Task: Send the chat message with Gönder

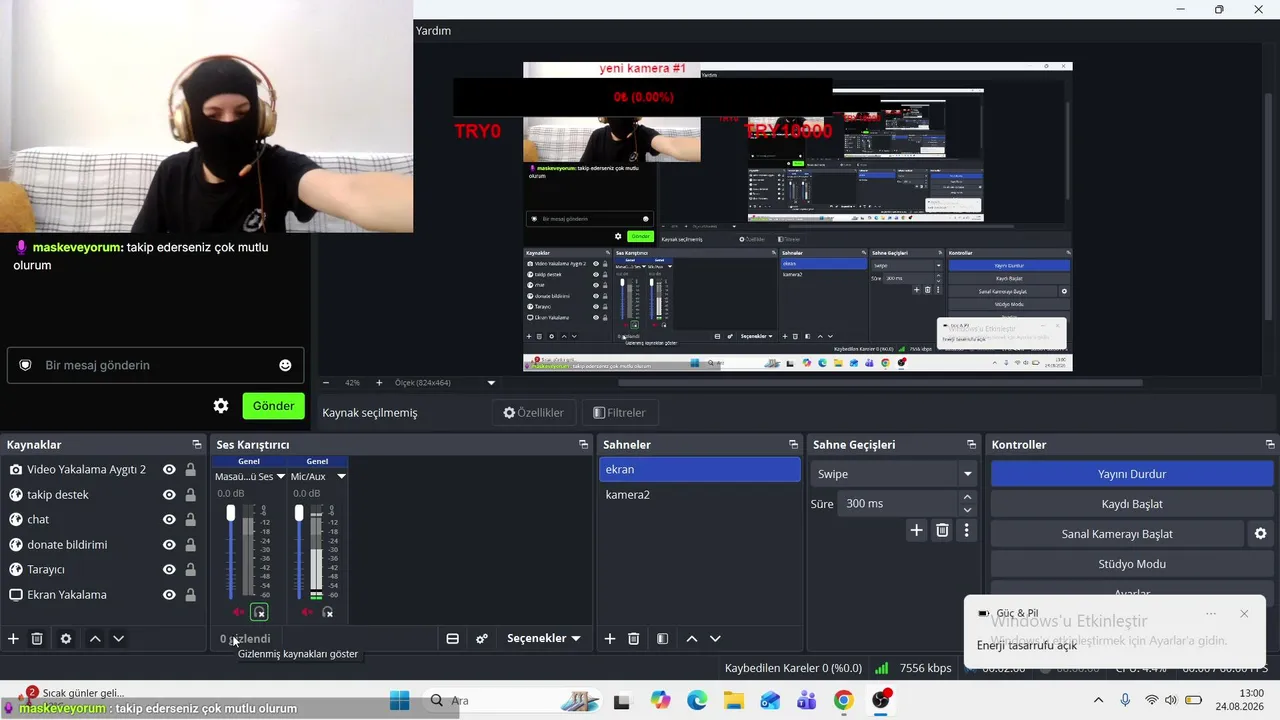Action: coord(273,406)
